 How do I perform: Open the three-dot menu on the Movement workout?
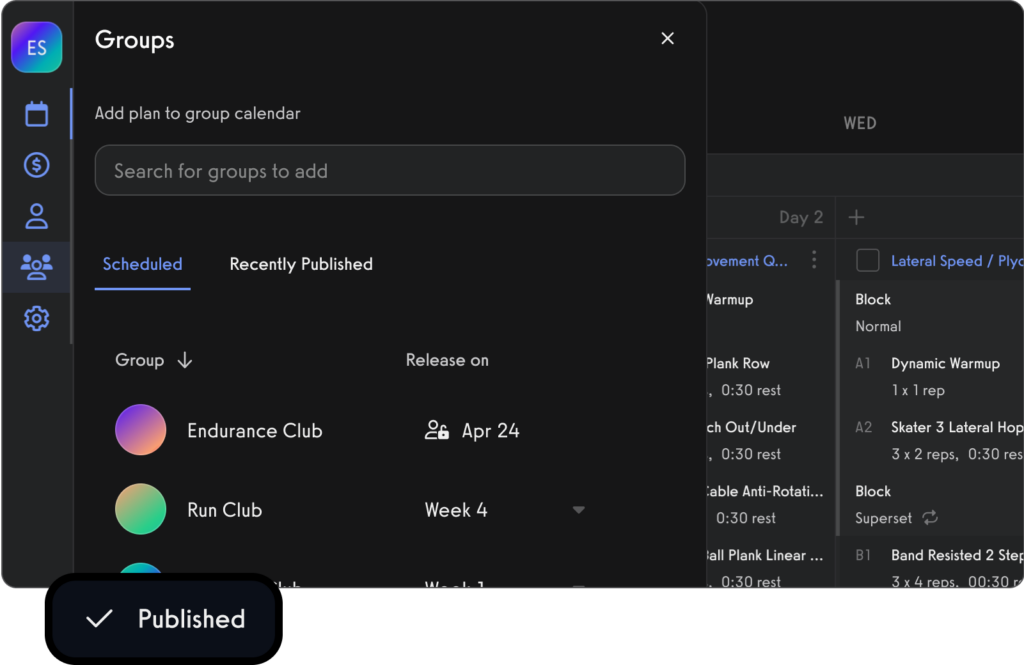pos(813,260)
